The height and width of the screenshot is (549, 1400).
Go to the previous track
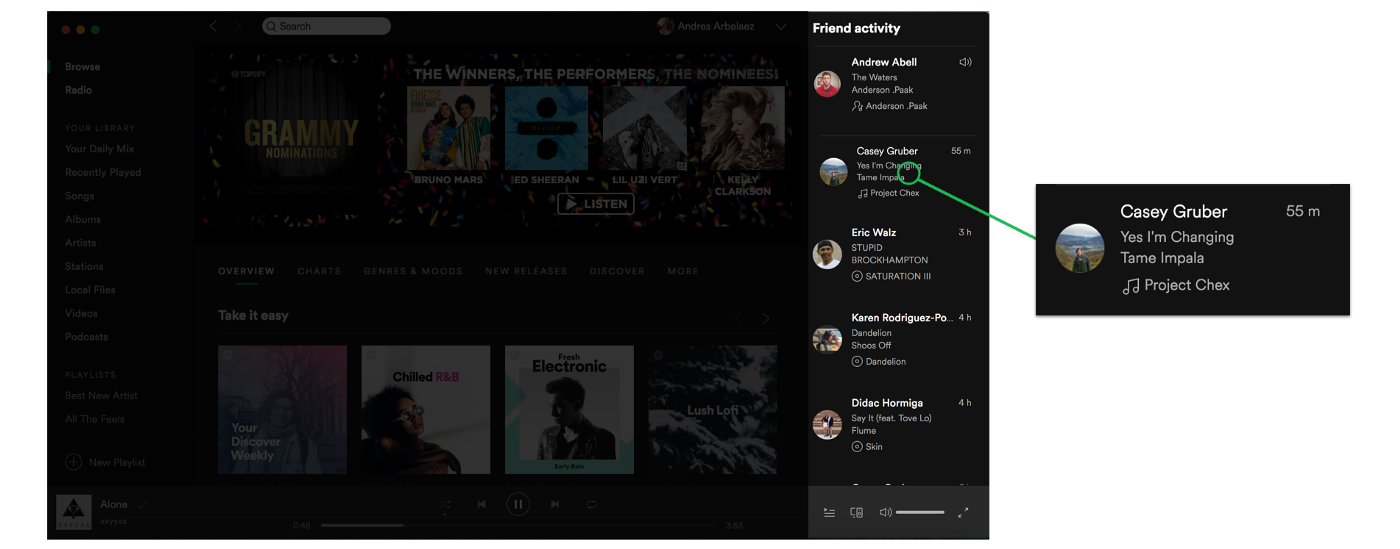(x=481, y=505)
